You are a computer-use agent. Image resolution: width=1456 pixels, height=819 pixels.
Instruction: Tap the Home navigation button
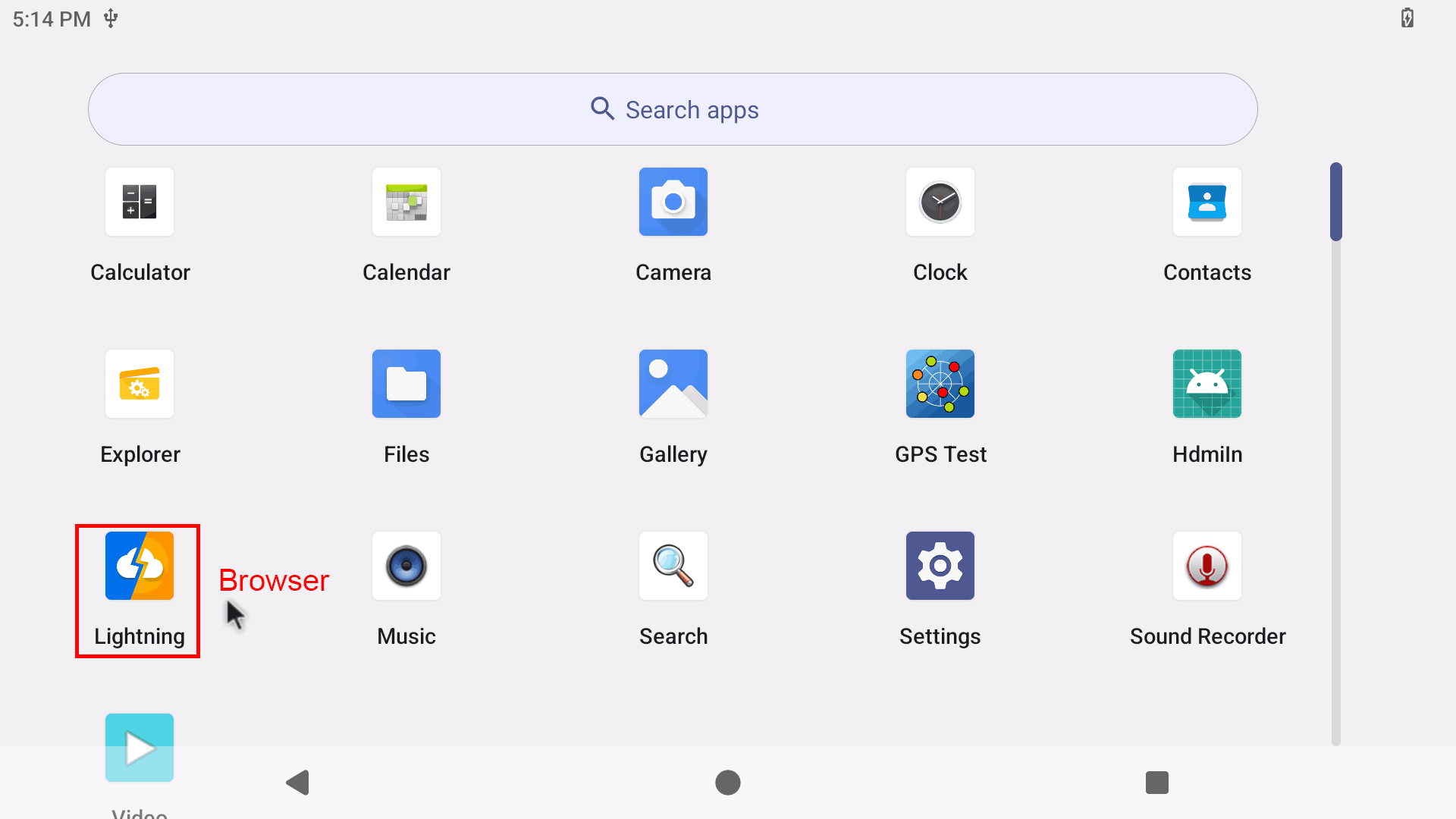[727, 783]
